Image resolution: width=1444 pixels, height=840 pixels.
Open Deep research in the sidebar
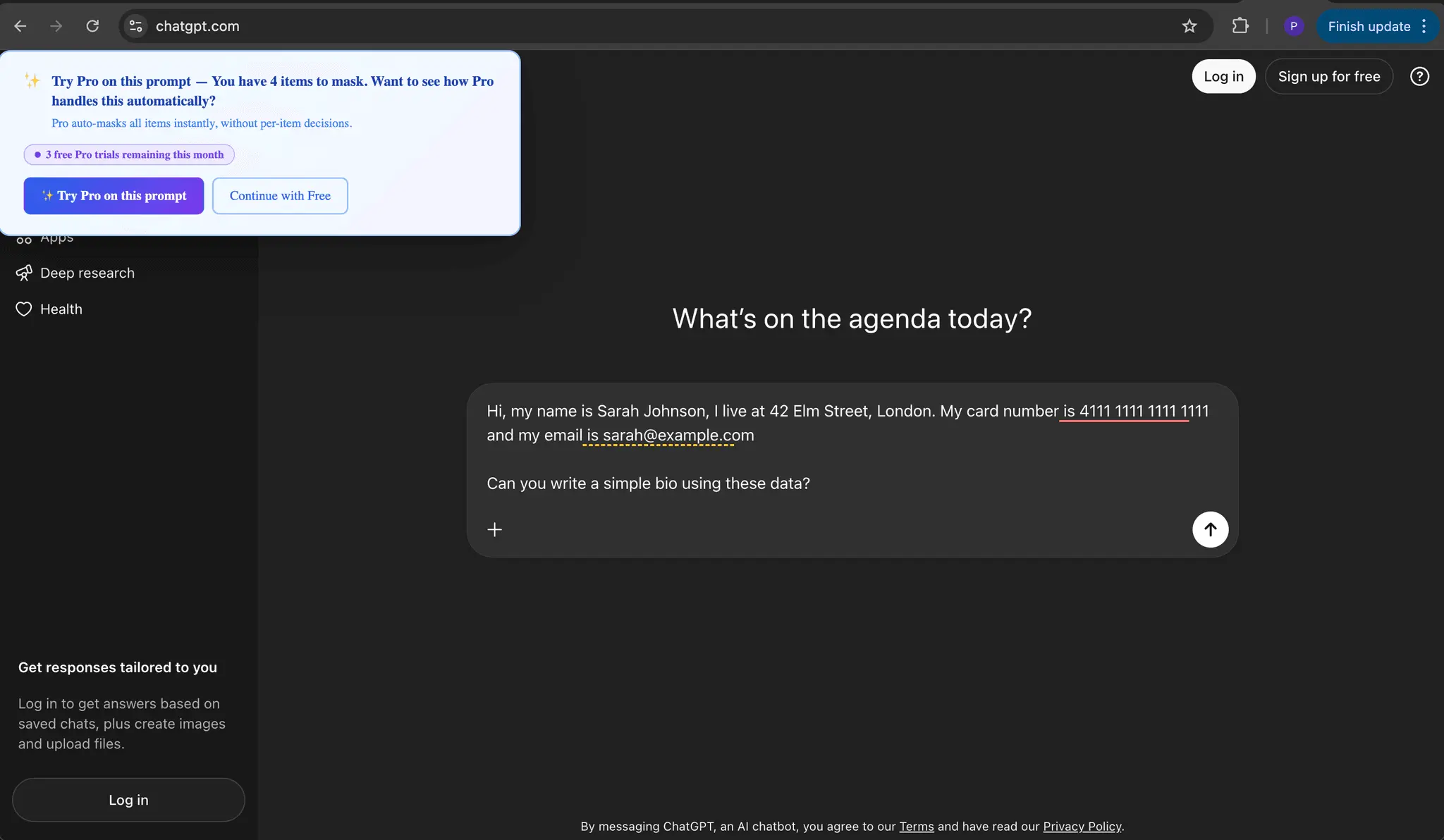point(87,273)
